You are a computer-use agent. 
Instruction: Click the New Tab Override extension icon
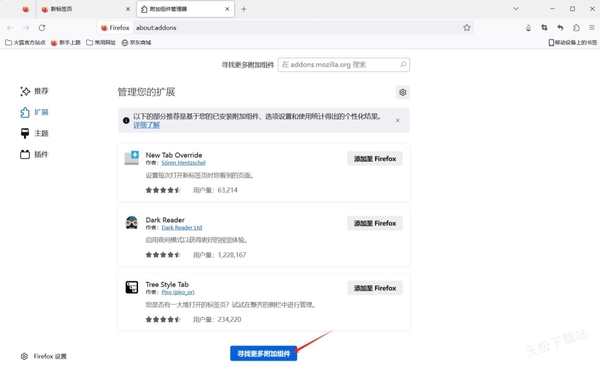pos(132,158)
